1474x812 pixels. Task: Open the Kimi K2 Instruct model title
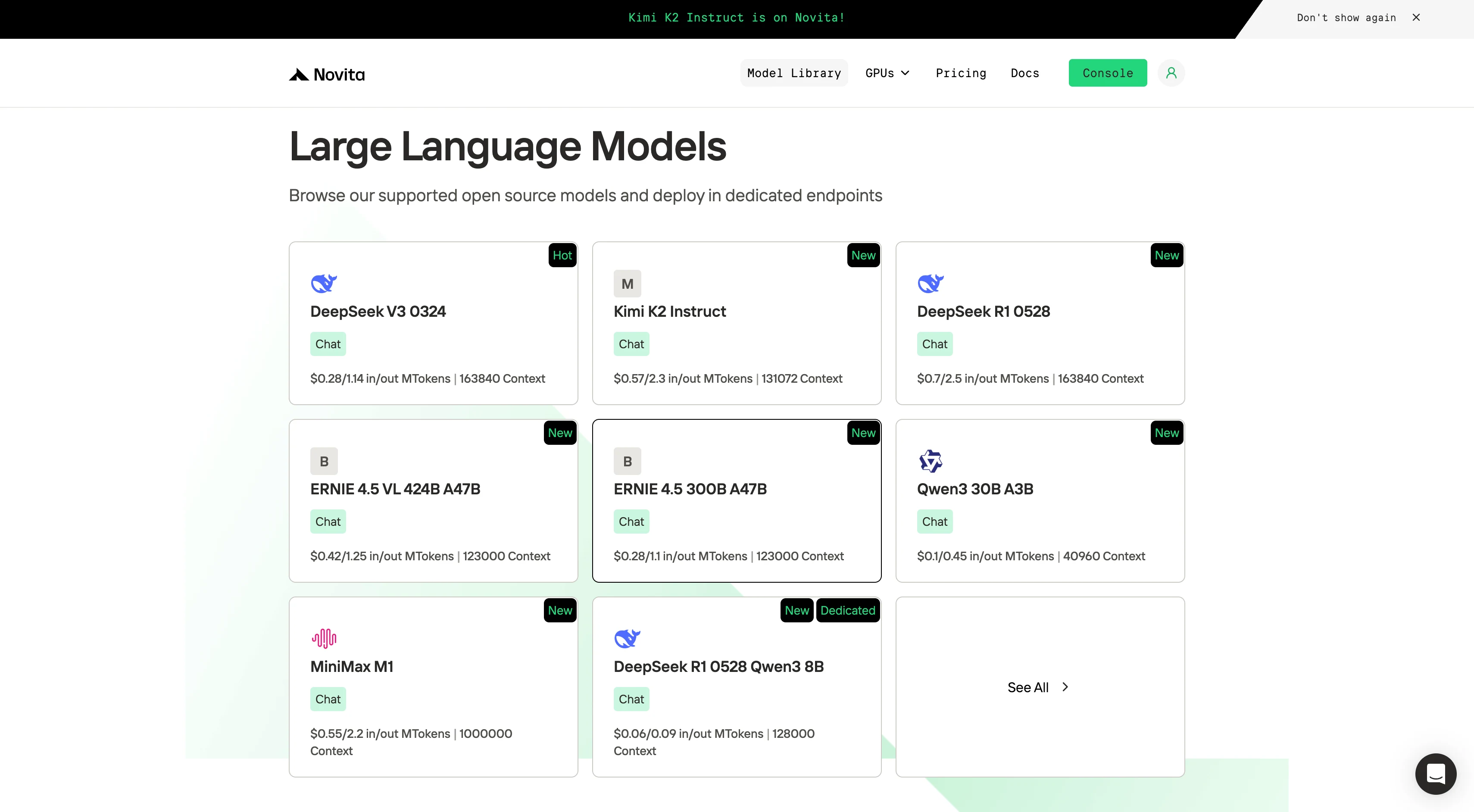pos(669,311)
